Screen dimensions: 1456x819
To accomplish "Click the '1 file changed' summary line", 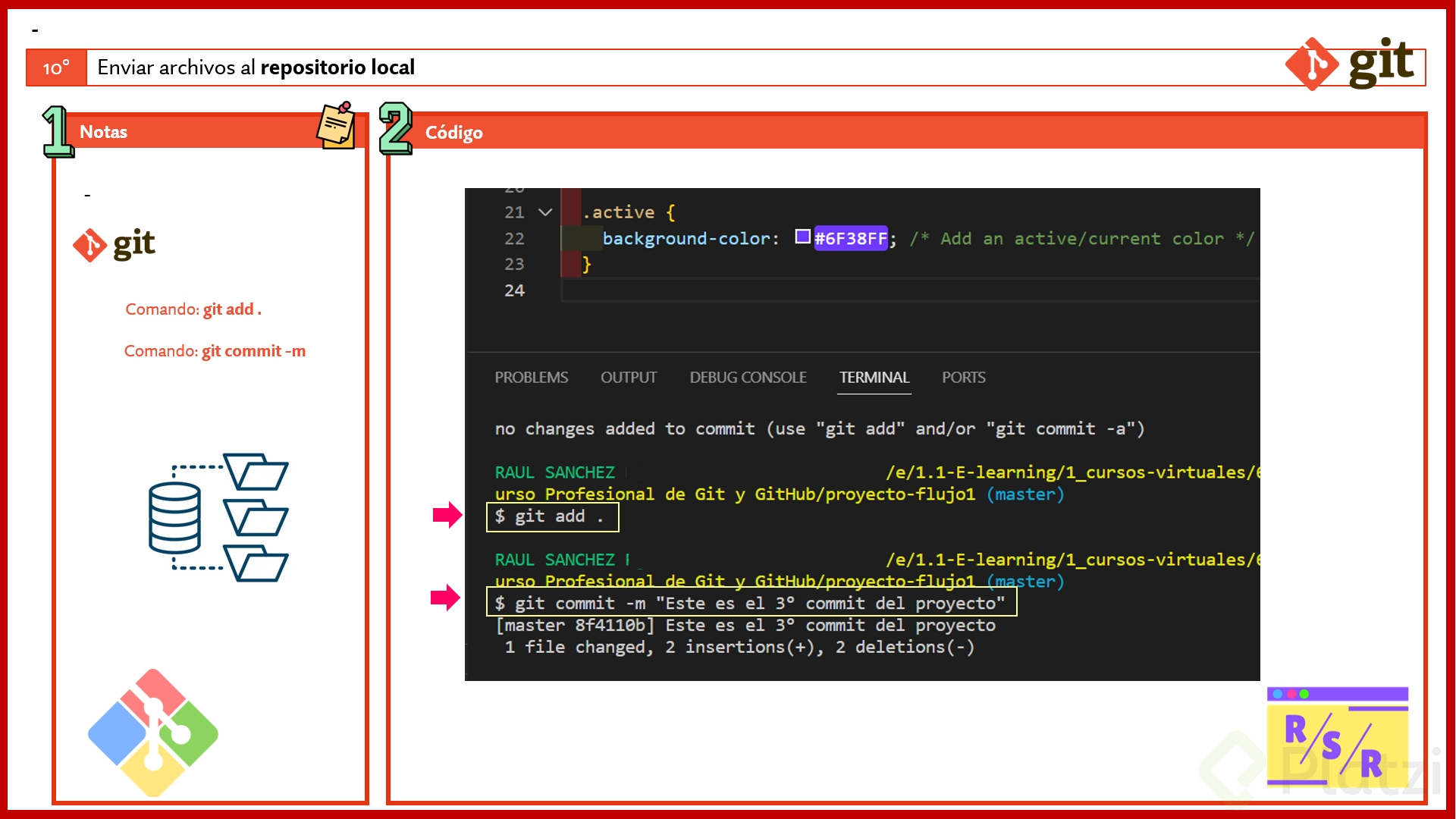I will pyautogui.click(x=739, y=648).
